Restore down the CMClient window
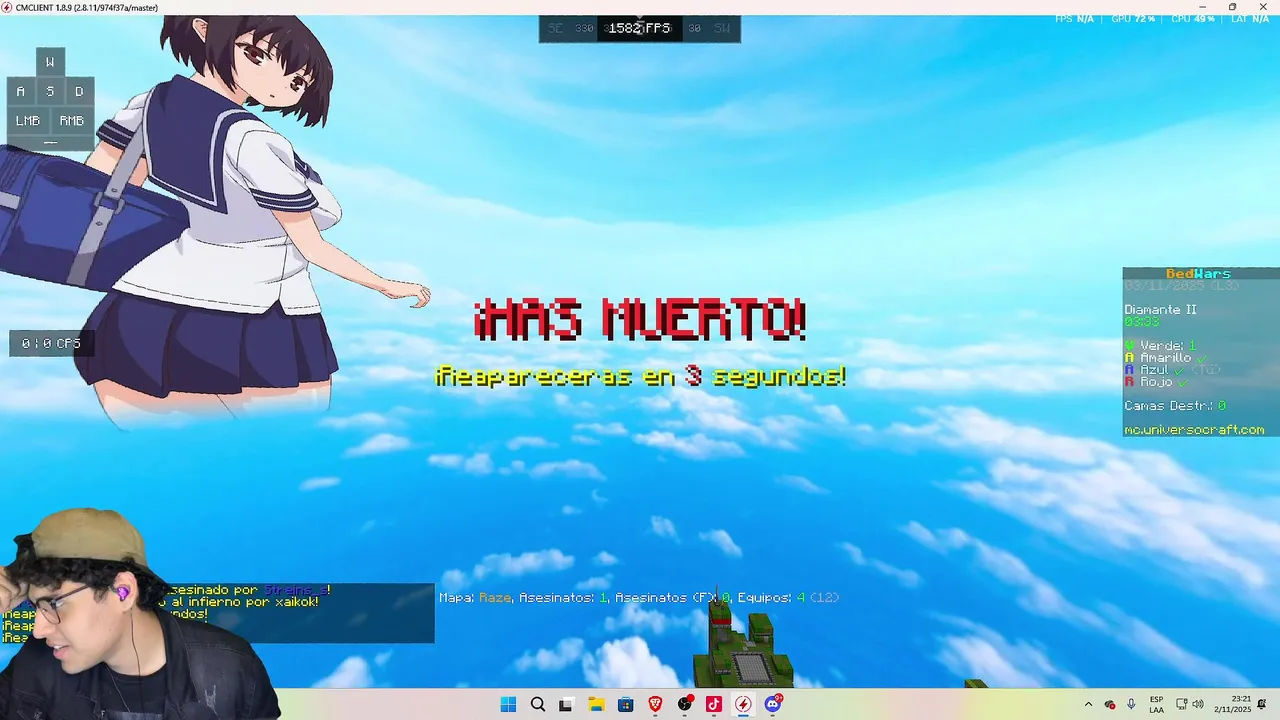1280x720 pixels. 1232,7
